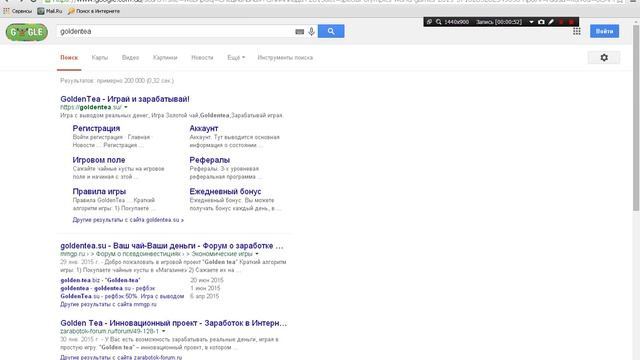Open GoldenTea - Играй и зарабатывай! result
The width and height of the screenshot is (640, 360).
(125, 99)
